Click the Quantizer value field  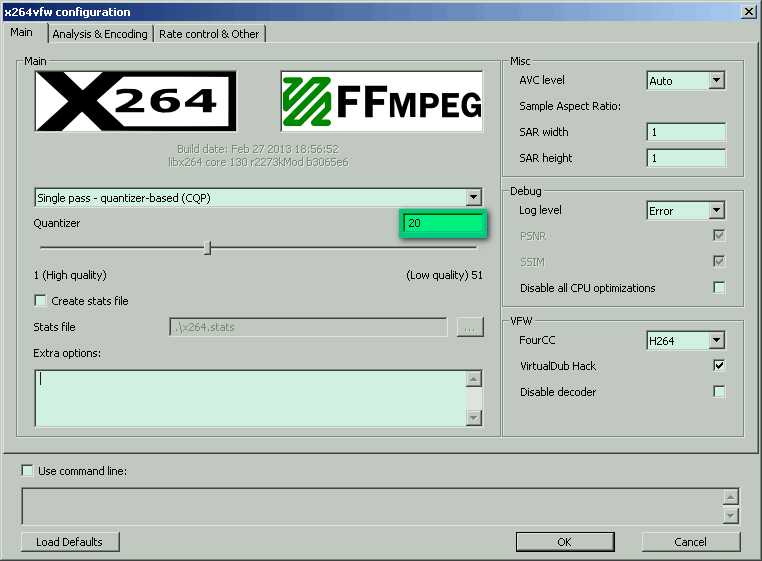point(443,223)
